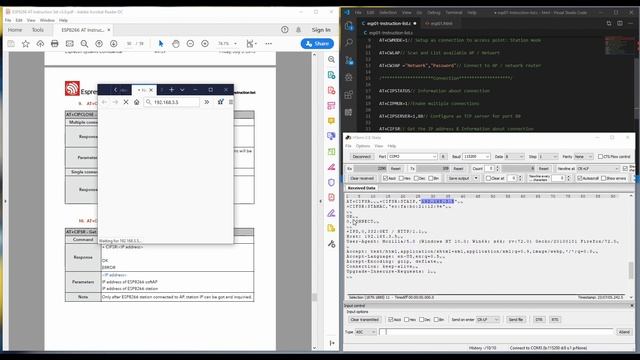Enable Dec display for received data

416,178
